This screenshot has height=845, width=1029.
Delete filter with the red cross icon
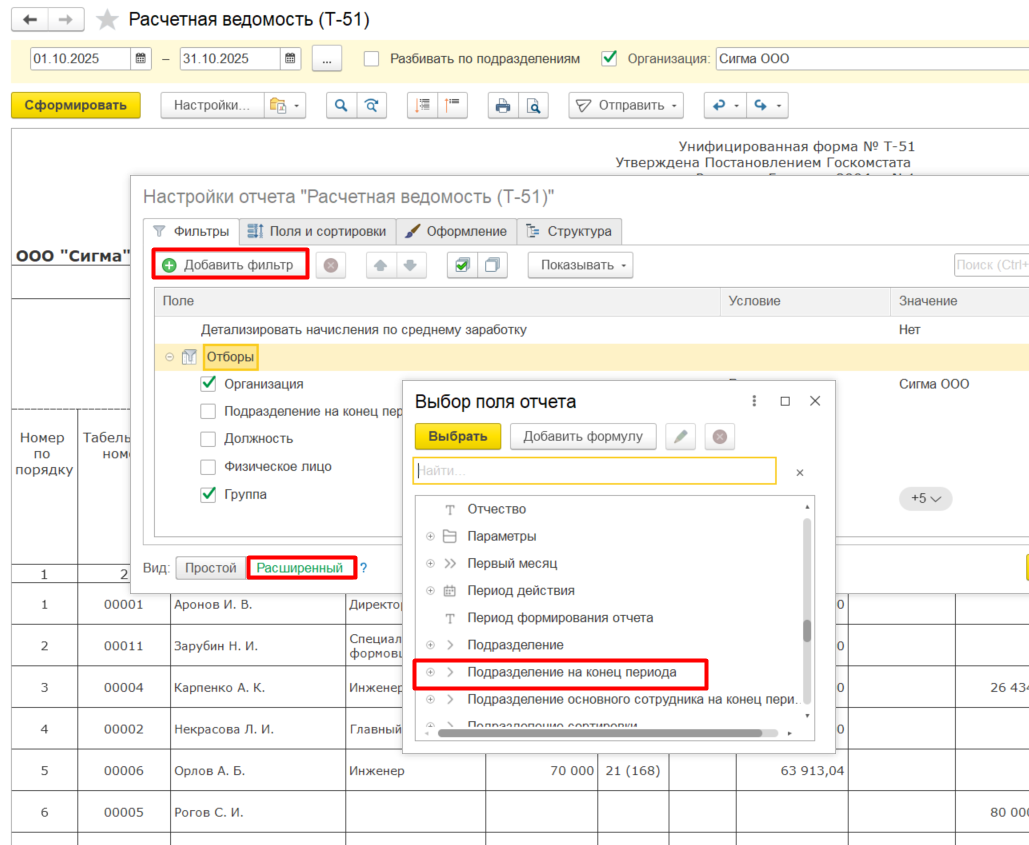pos(331,265)
